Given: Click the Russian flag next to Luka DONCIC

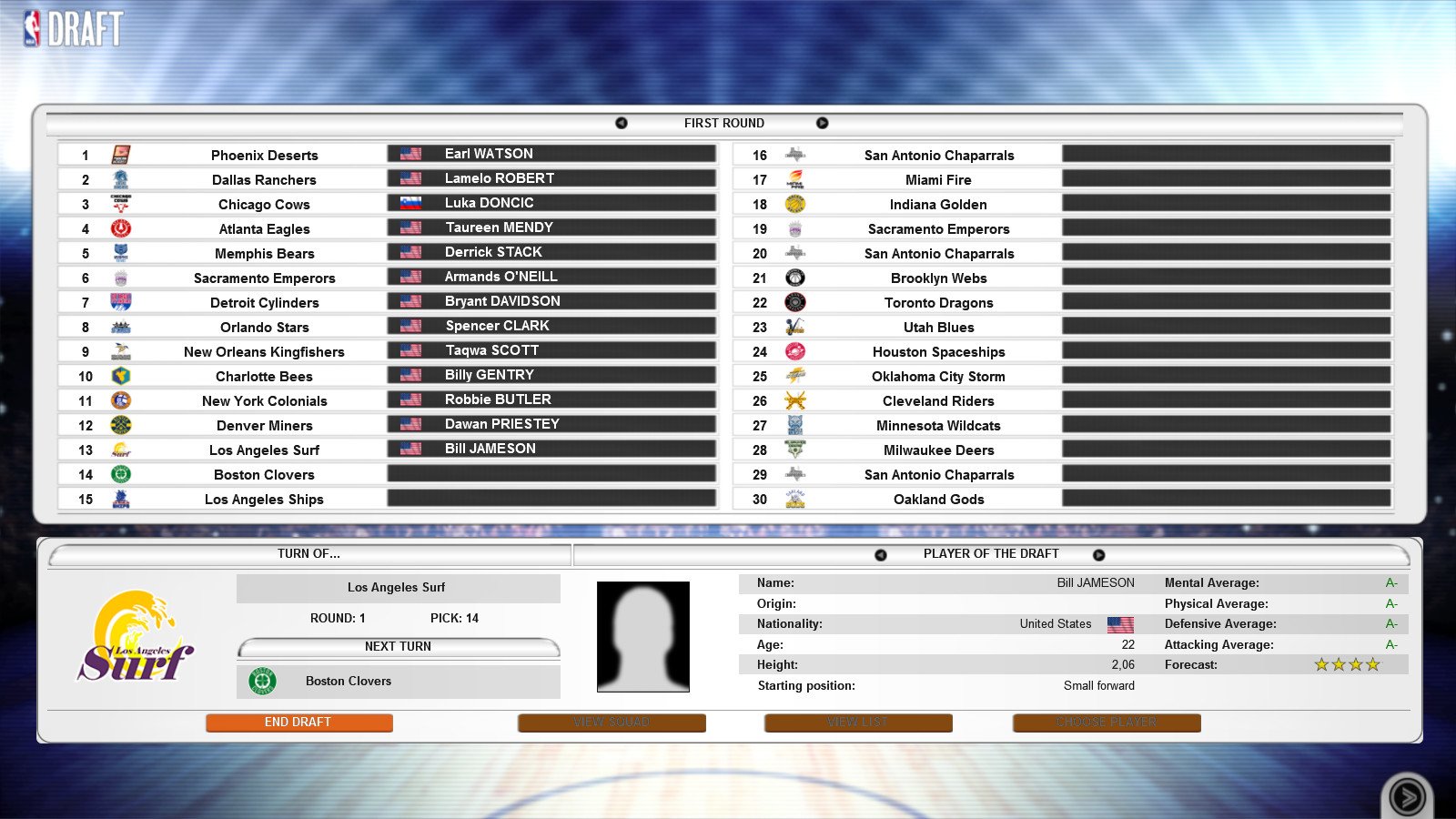Looking at the screenshot, I should pyautogui.click(x=410, y=204).
